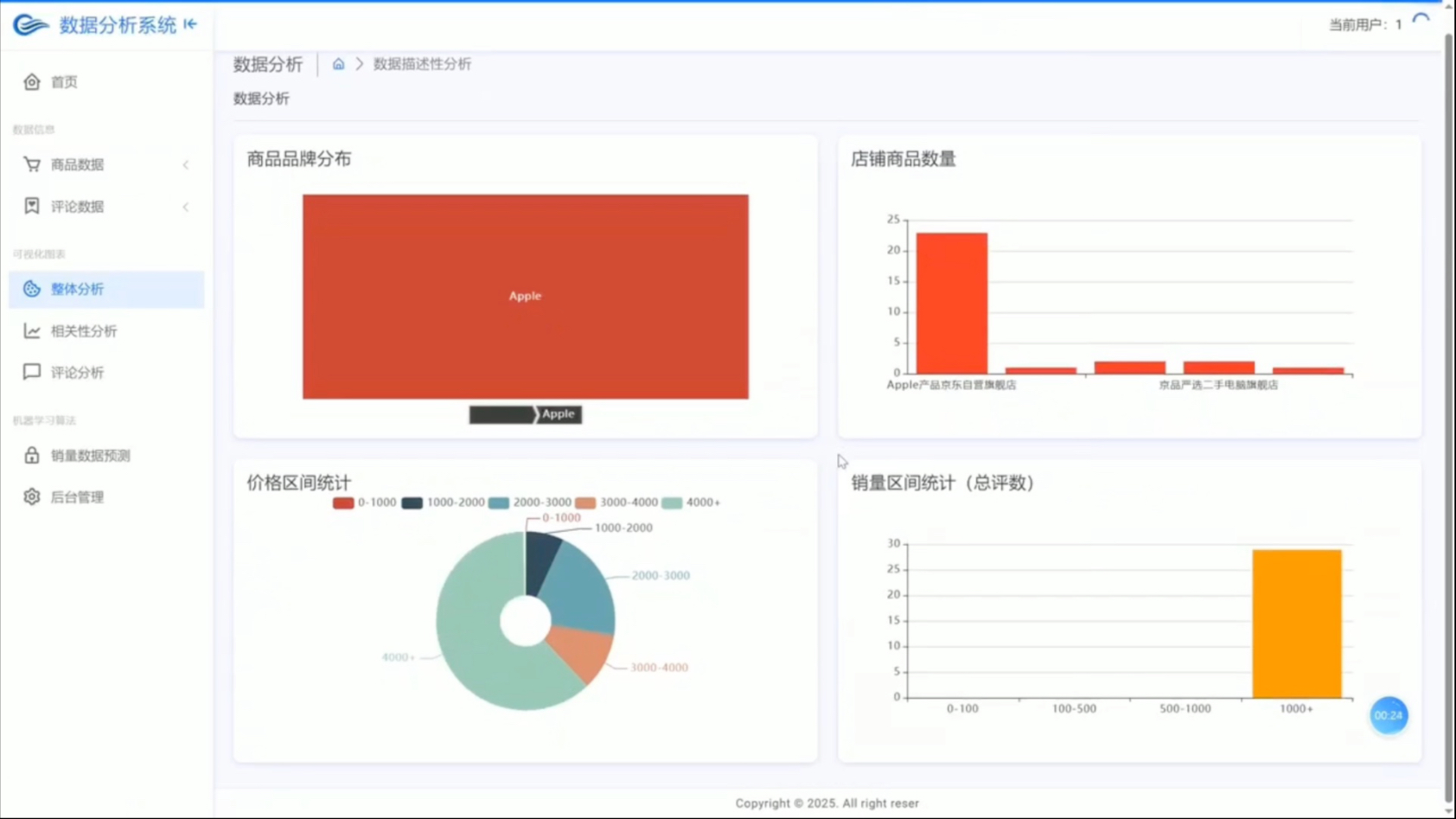Click the 数据分析系统 title
The height and width of the screenshot is (819, 1456).
[x=118, y=25]
